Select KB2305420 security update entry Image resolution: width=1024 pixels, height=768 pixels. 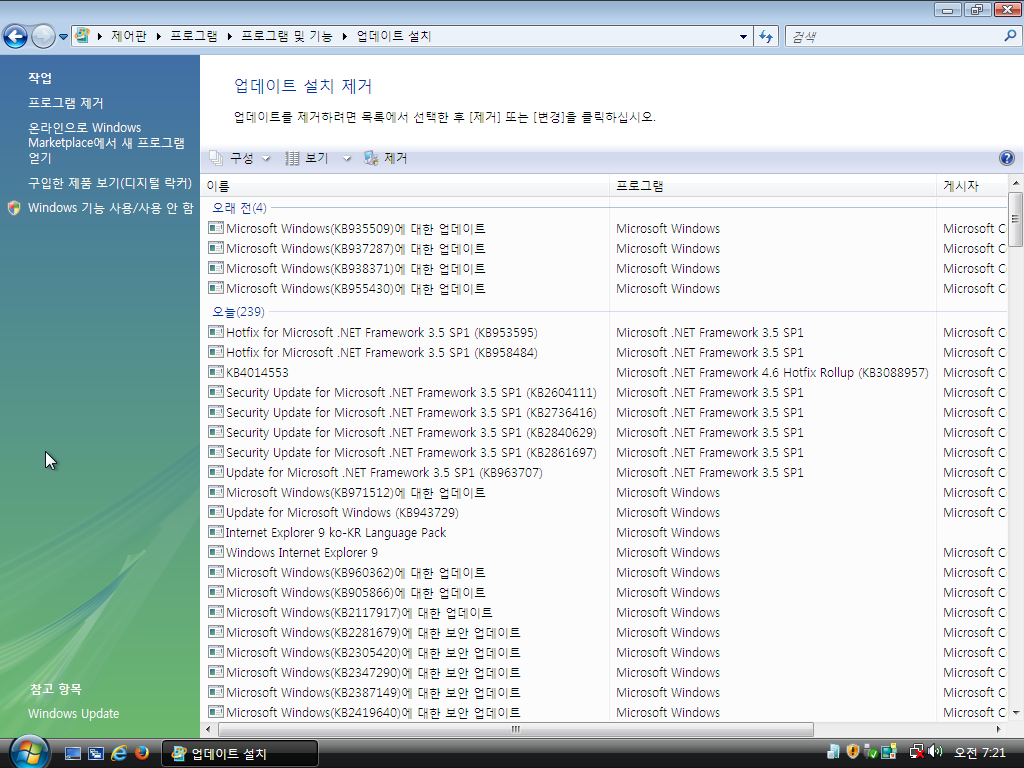click(373, 652)
